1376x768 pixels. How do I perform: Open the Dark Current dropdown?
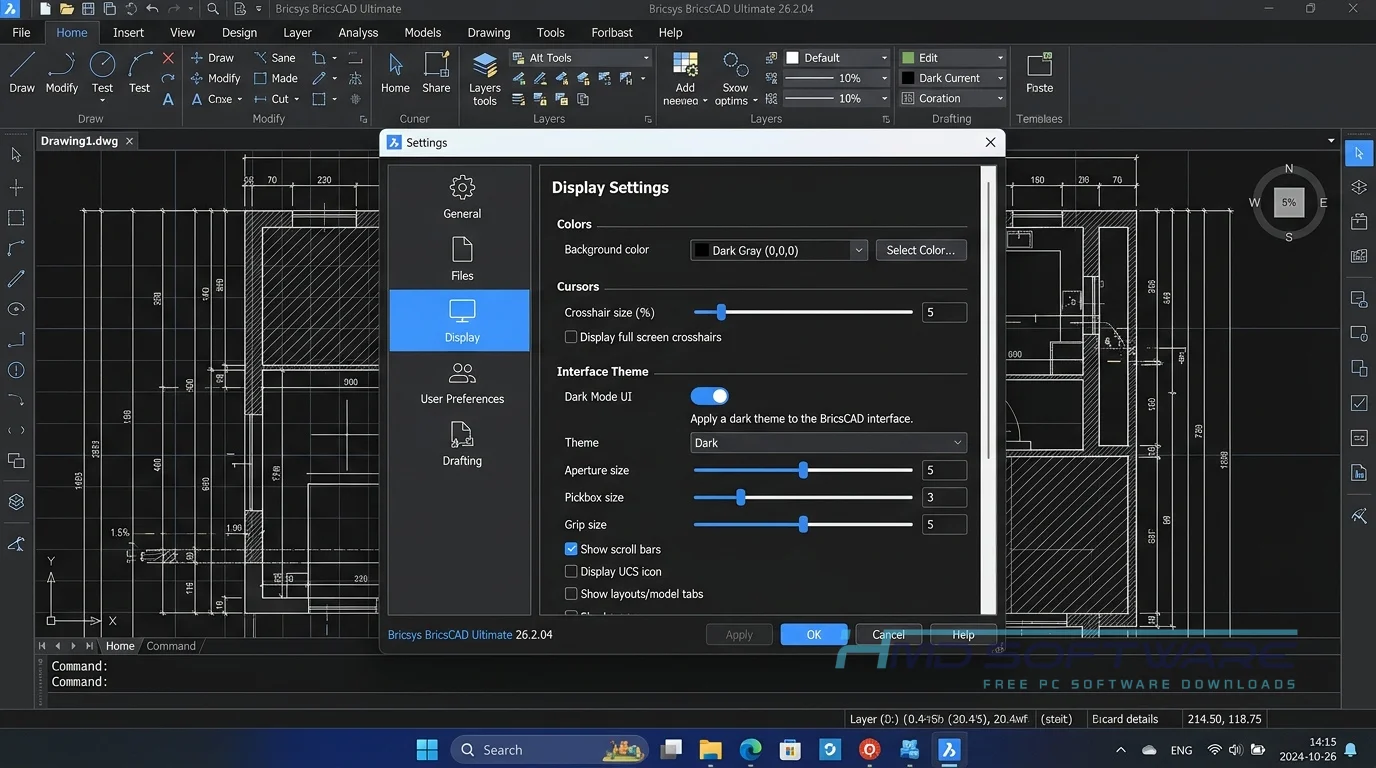point(952,78)
